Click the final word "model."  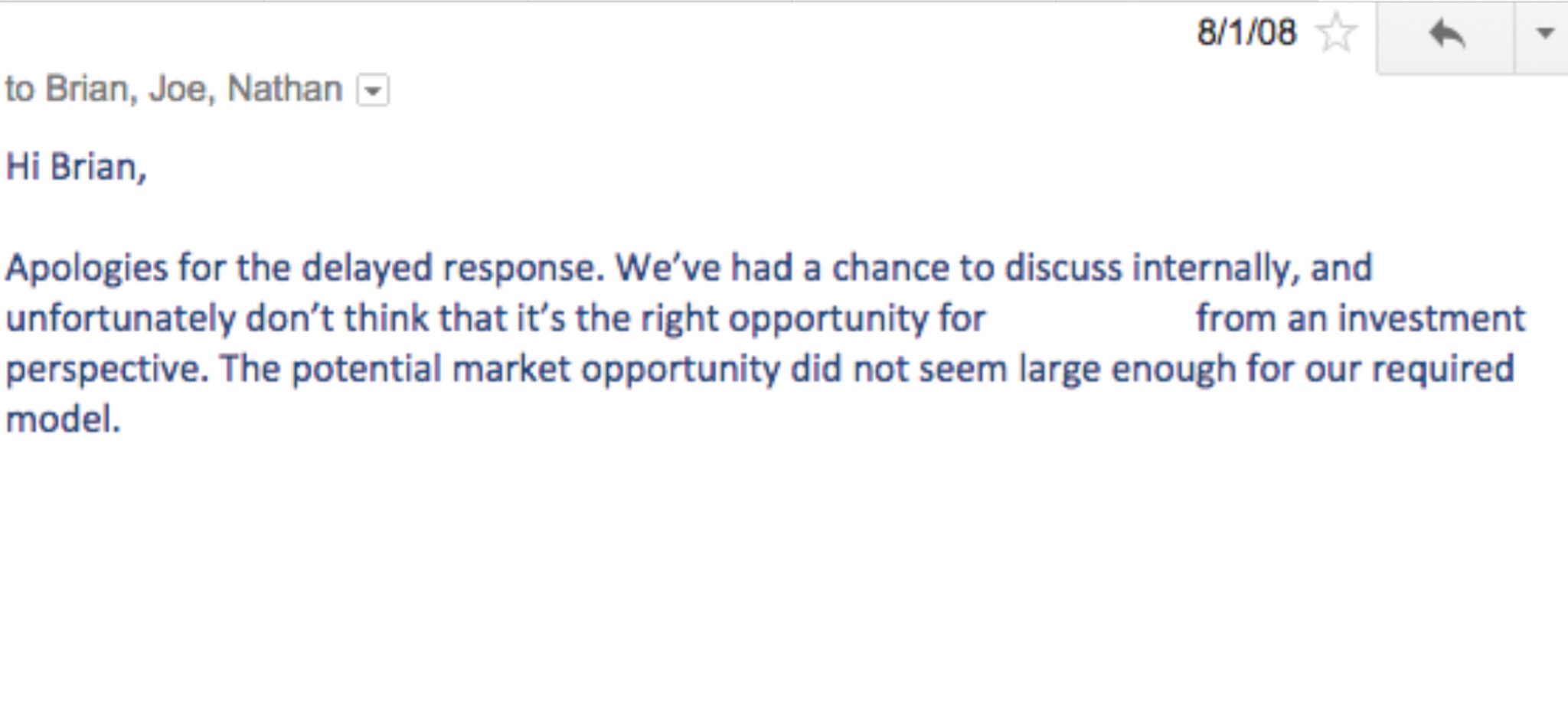click(x=63, y=419)
